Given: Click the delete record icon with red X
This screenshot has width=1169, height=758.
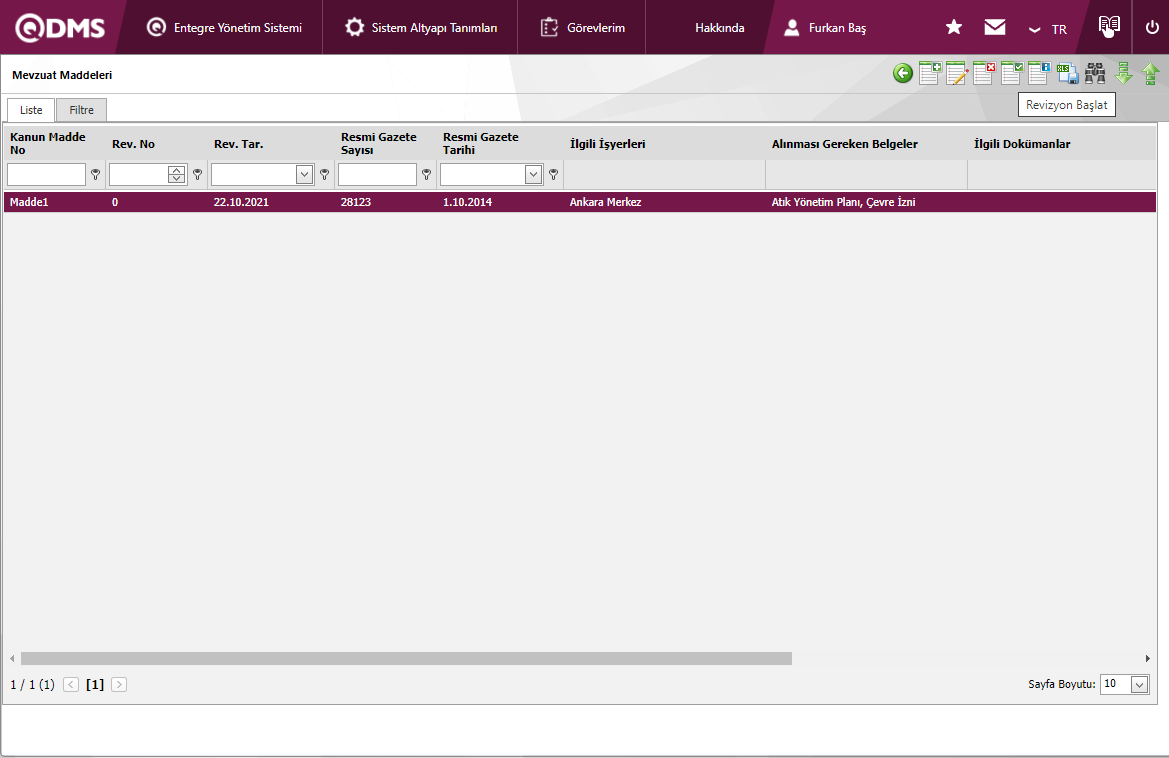Looking at the screenshot, I should [x=984, y=73].
